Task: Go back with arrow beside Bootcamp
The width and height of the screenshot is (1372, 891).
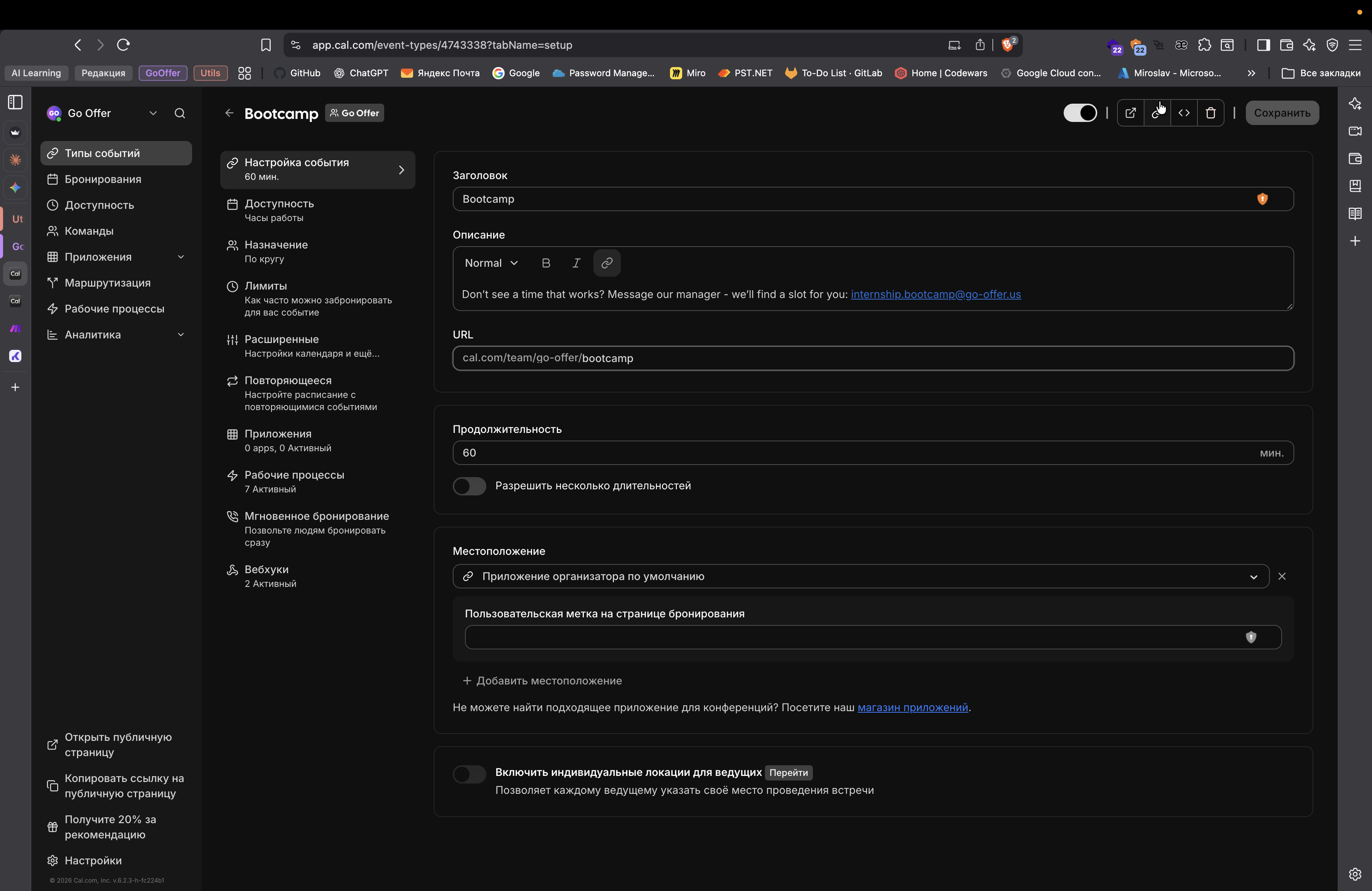Action: coord(229,113)
